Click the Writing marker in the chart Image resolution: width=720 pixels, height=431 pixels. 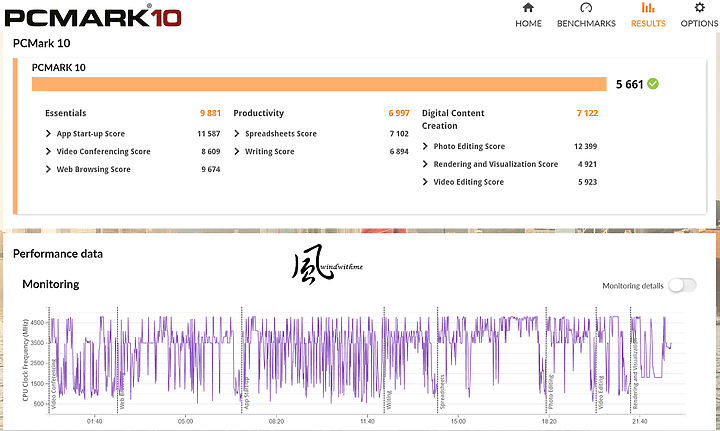pyautogui.click(x=389, y=400)
